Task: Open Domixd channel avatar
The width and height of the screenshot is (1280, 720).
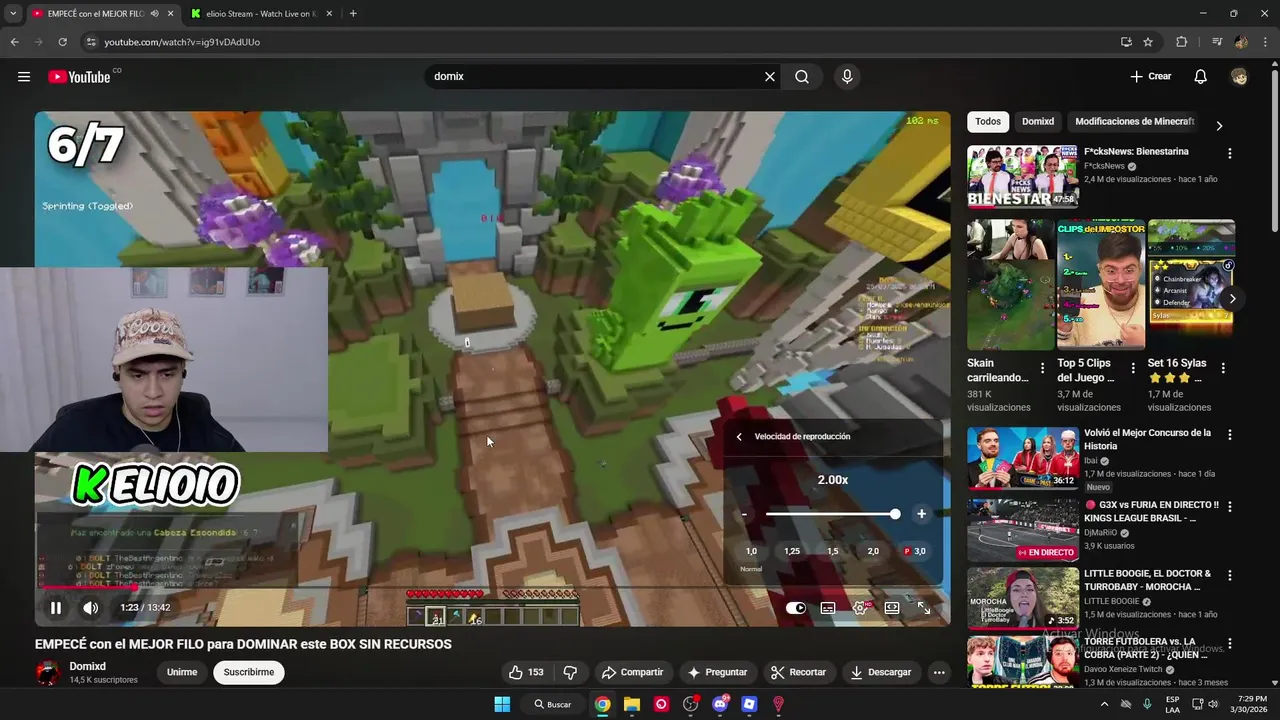Action: [47, 673]
